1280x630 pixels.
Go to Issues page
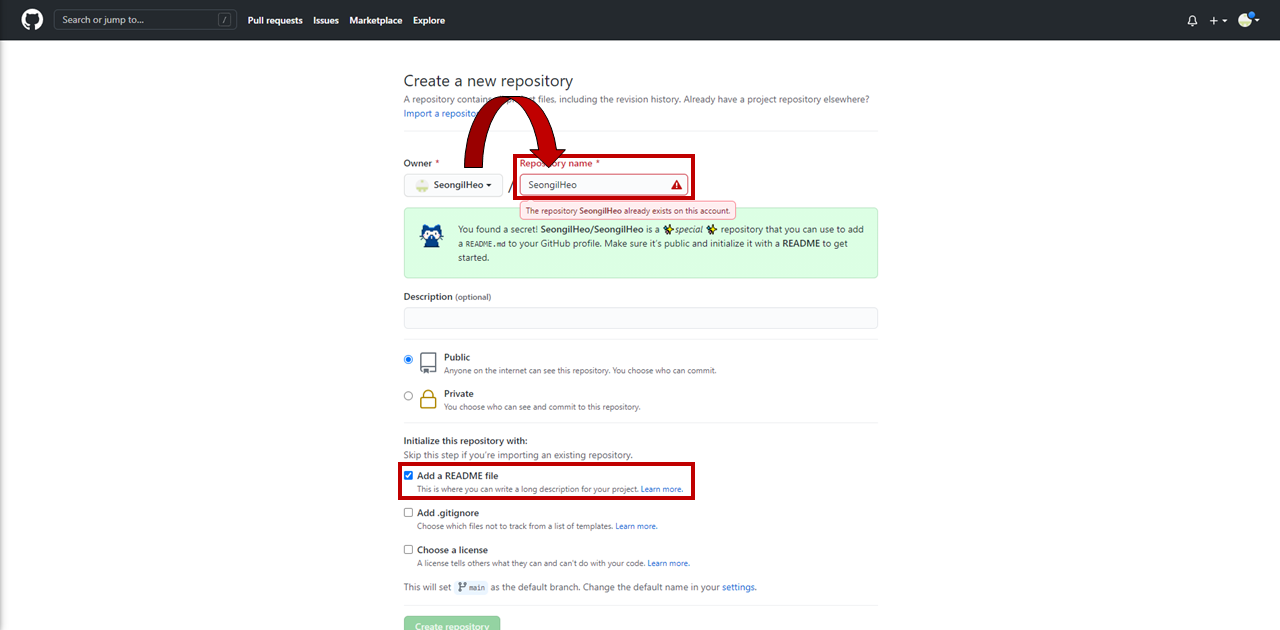tap(326, 20)
